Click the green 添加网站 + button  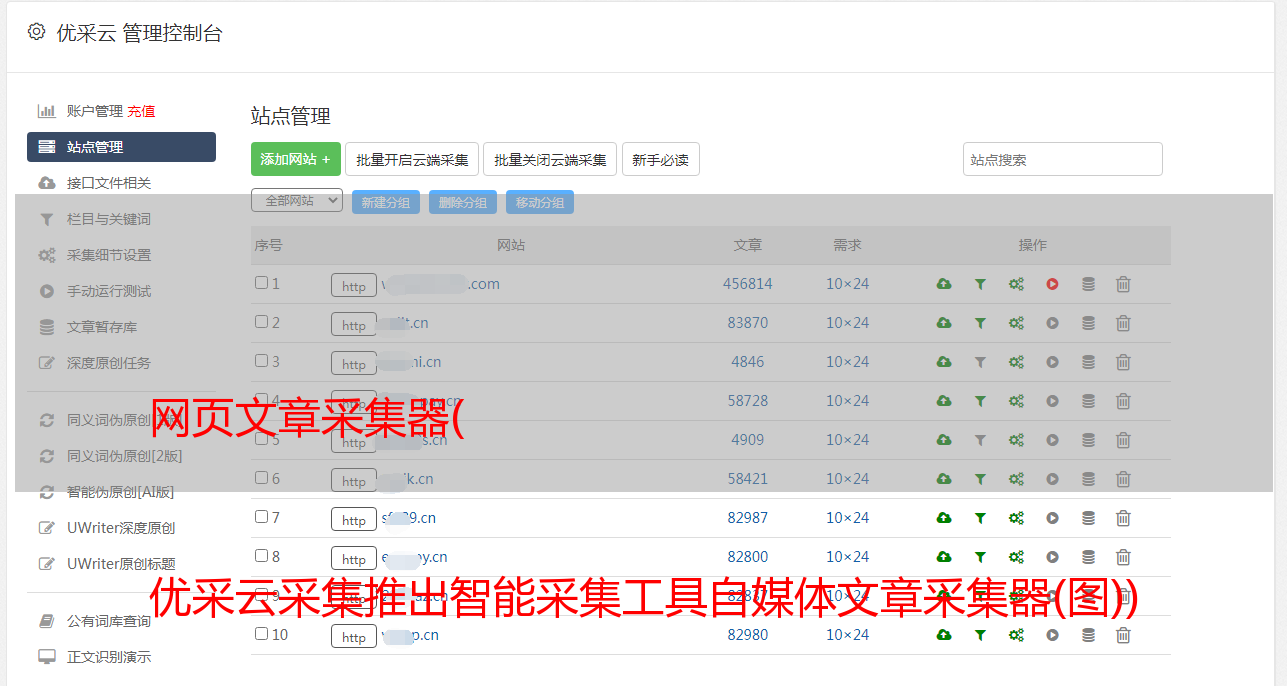click(295, 159)
